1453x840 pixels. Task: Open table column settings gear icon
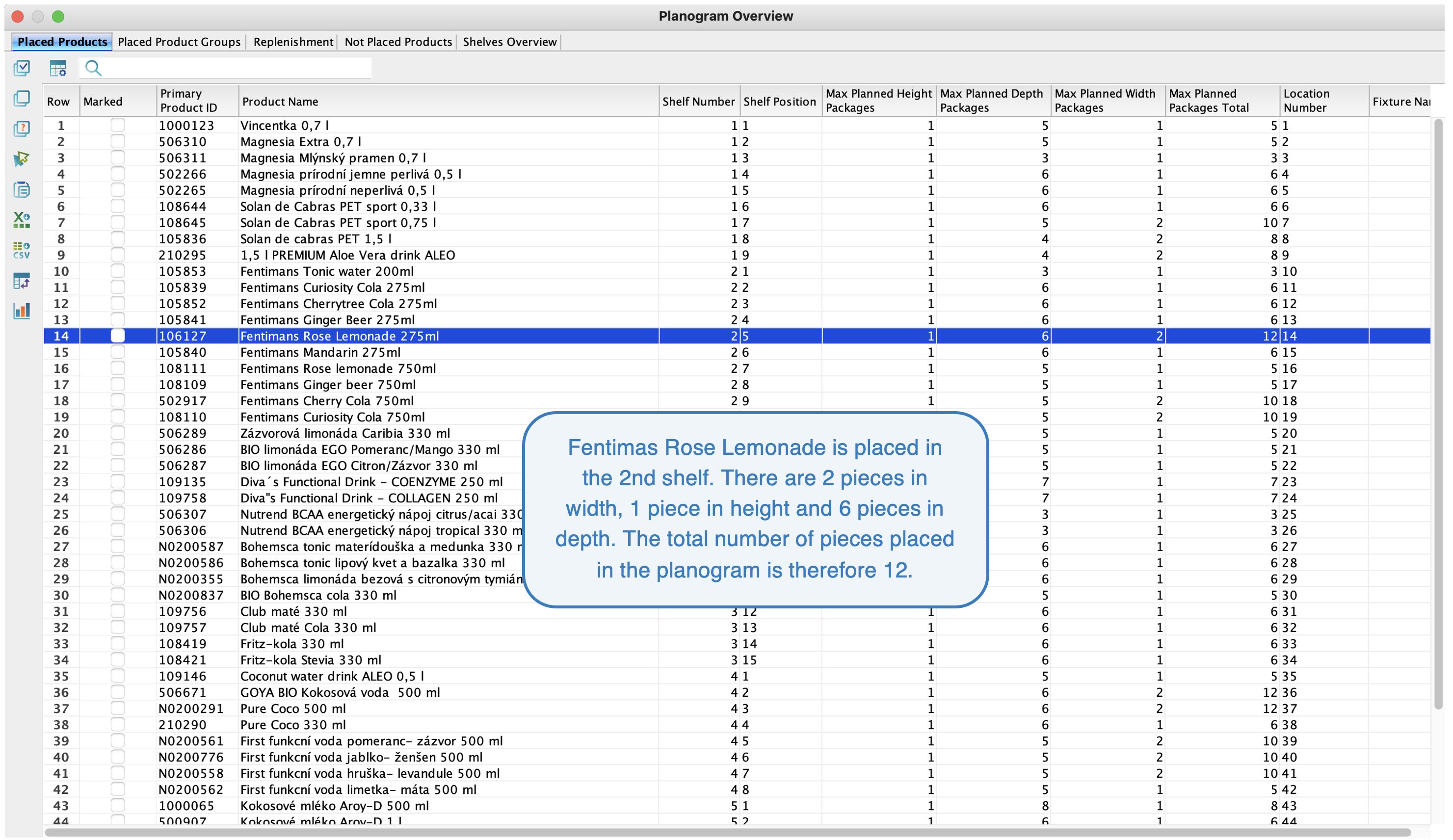click(58, 68)
